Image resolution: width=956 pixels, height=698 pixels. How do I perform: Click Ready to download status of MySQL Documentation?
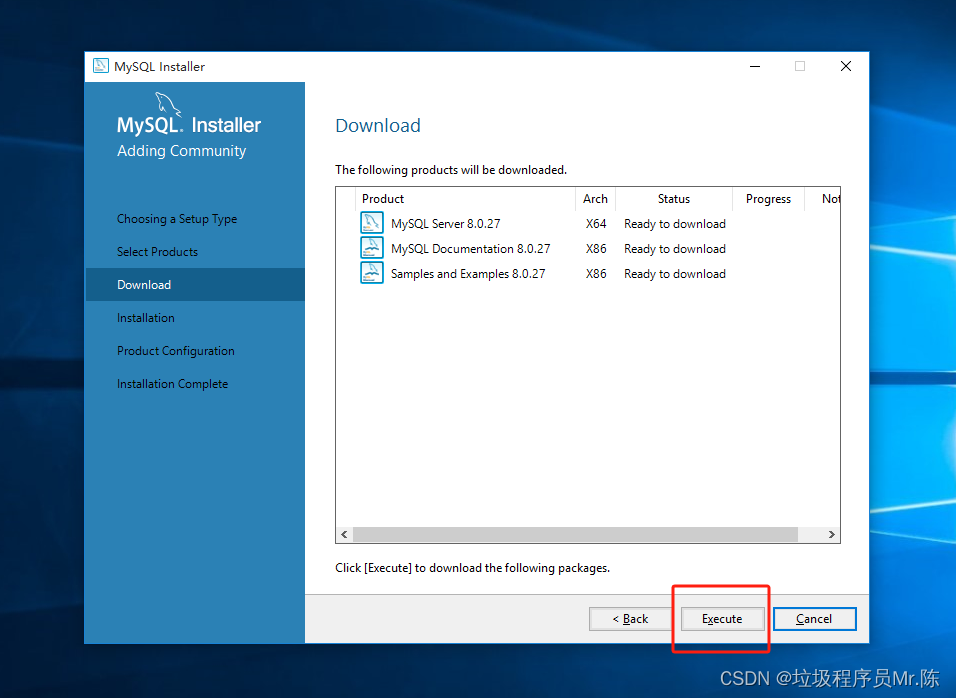[x=675, y=249]
